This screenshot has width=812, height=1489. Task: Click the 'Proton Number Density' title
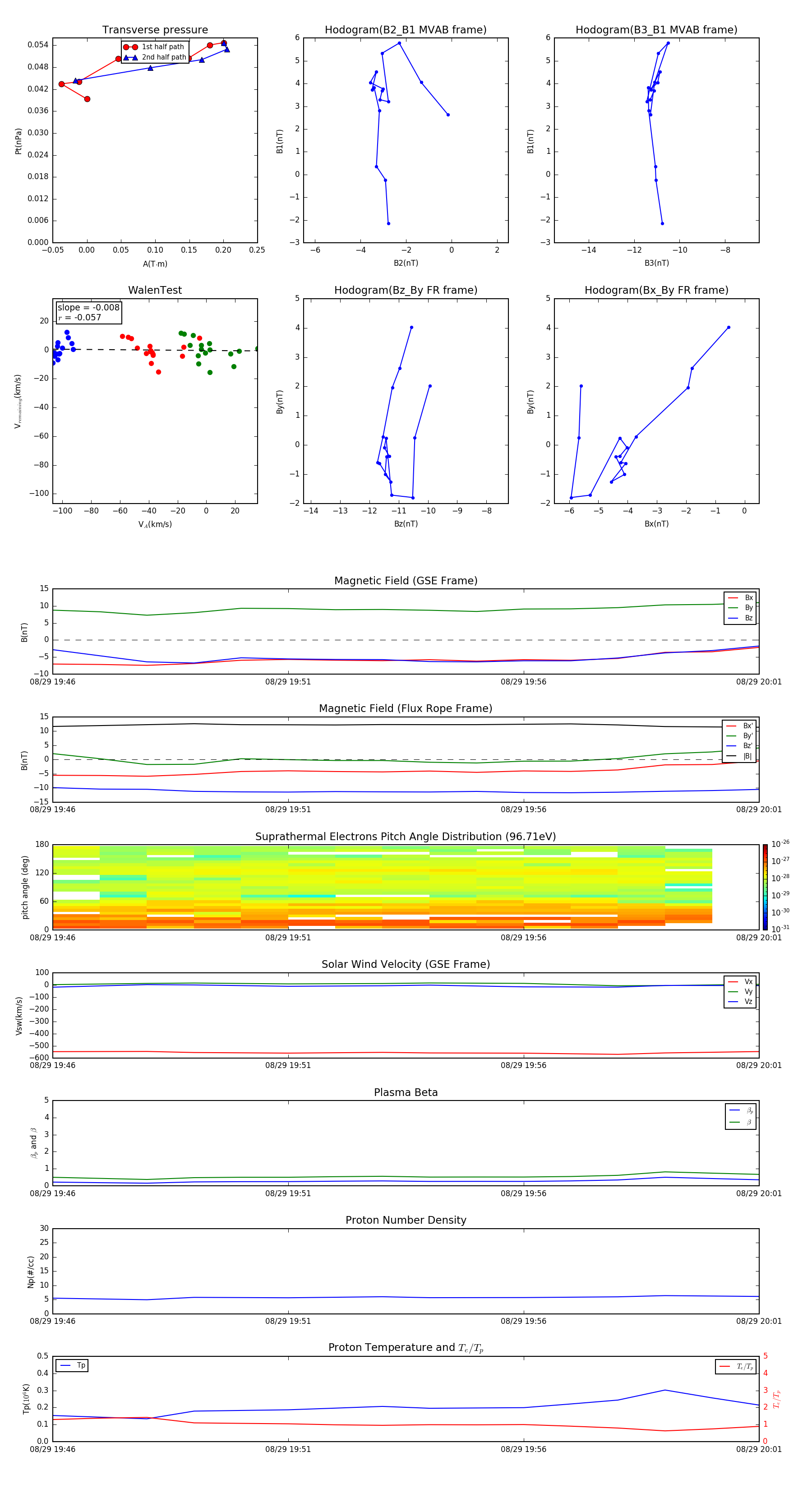click(406, 1221)
